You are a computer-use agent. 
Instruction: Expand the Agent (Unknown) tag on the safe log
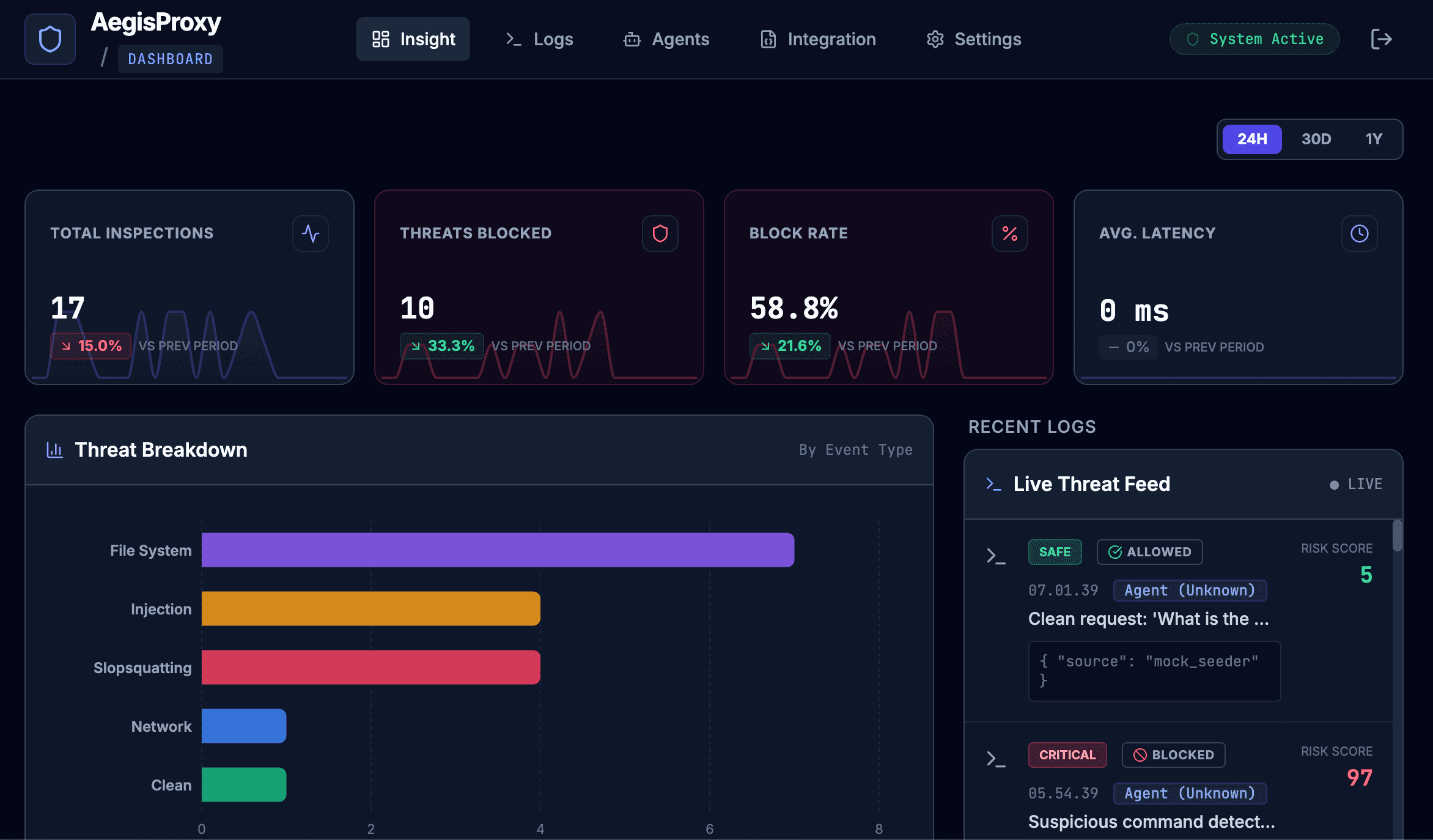click(x=1190, y=590)
